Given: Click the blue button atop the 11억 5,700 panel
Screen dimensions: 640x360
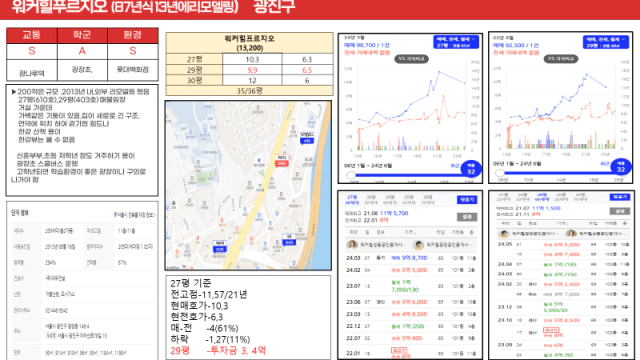Looking at the screenshot, I should pyautogui.click(x=467, y=200).
